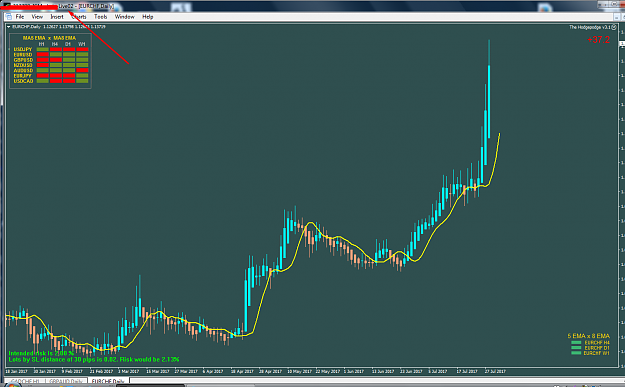Viewport: 625px width, 387px height.
Task: Click the red GBPUSD H4 signal cell
Action: click(x=56, y=60)
